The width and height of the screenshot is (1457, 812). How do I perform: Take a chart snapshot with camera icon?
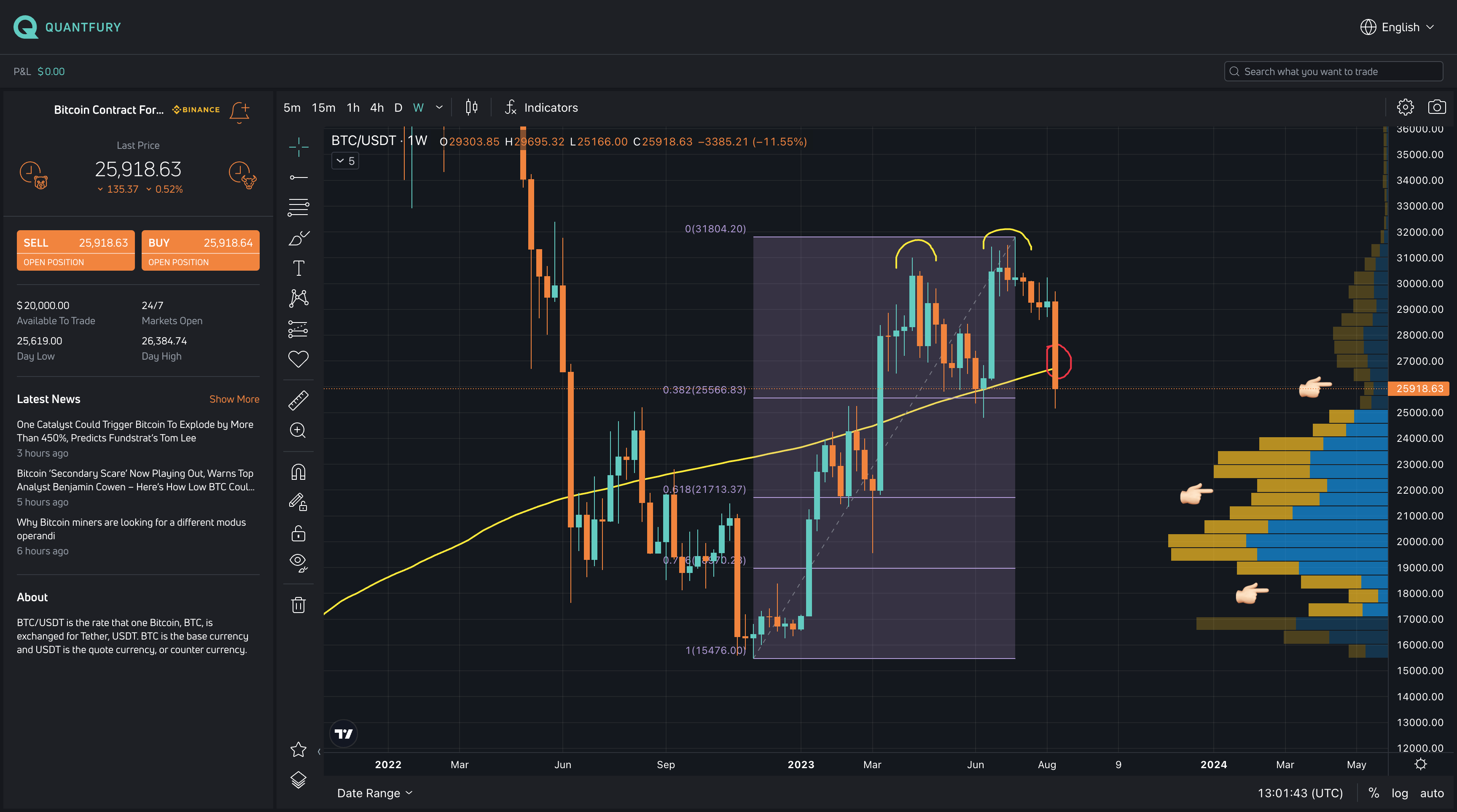point(1437,108)
